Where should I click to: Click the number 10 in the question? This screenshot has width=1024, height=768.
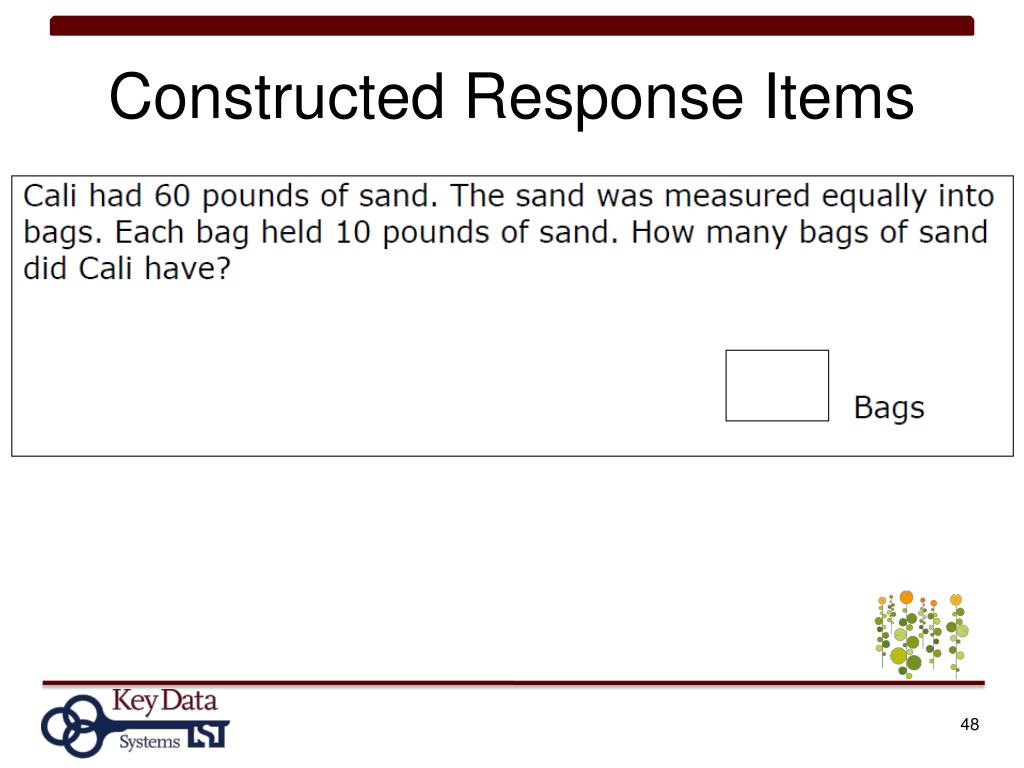click(x=353, y=232)
